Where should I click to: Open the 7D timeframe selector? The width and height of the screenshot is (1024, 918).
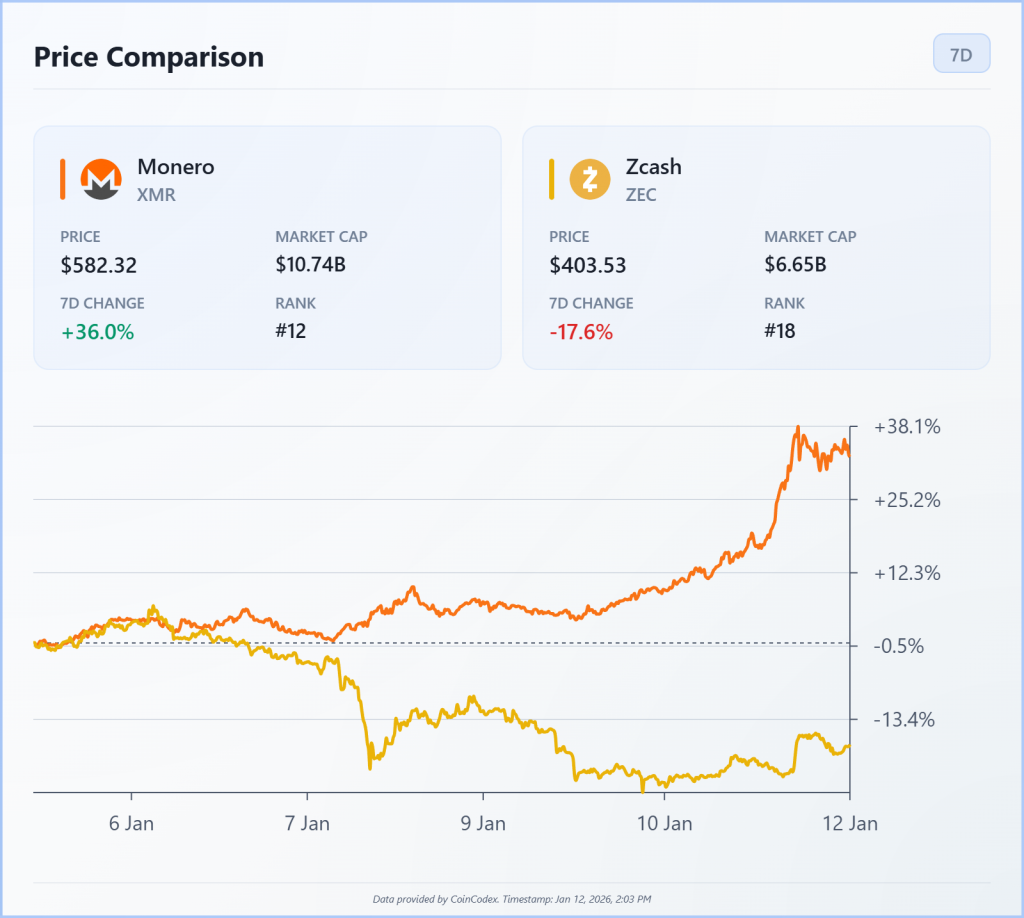(x=961, y=54)
